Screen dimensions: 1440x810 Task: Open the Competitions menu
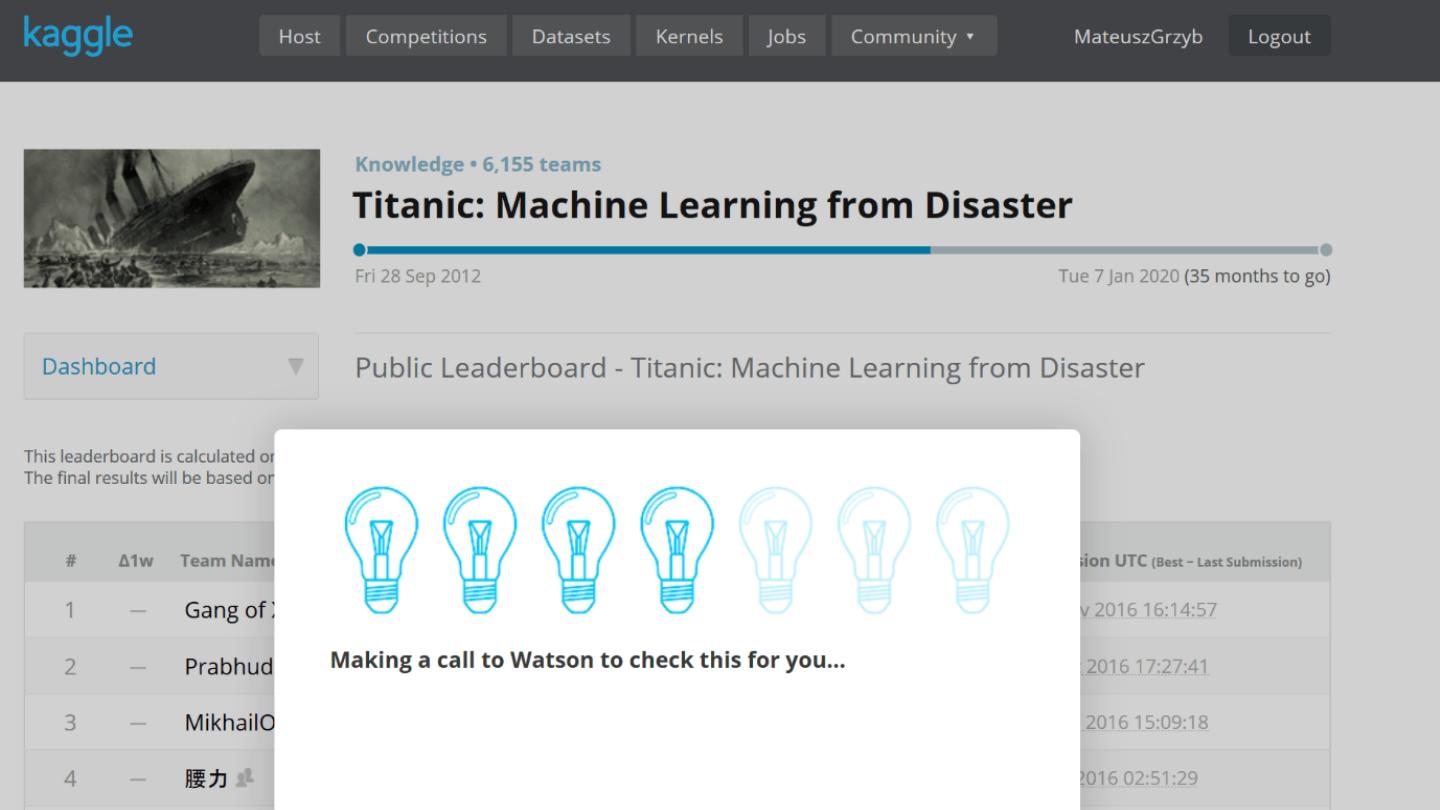tap(426, 36)
